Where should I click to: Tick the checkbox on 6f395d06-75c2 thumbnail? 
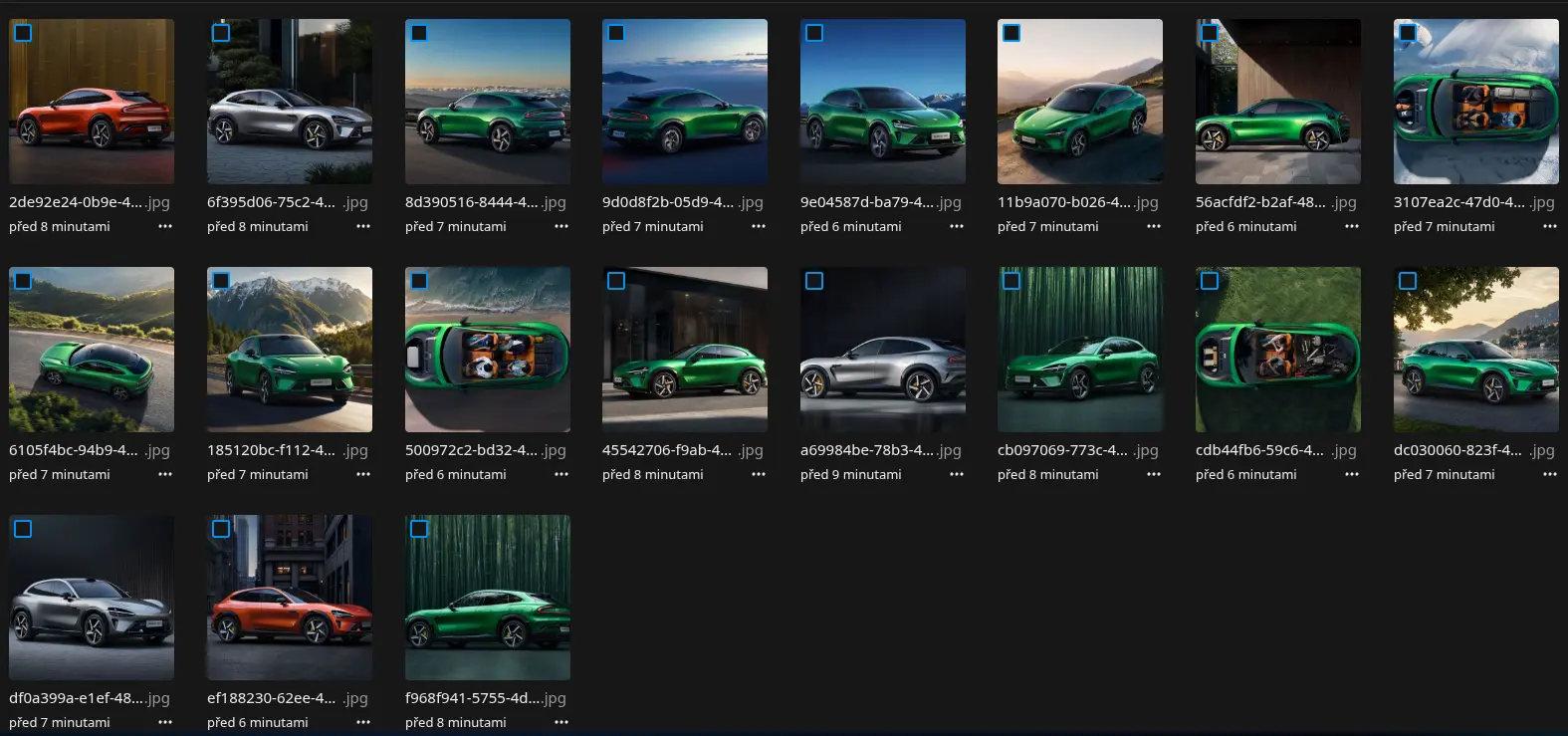pyautogui.click(x=221, y=33)
